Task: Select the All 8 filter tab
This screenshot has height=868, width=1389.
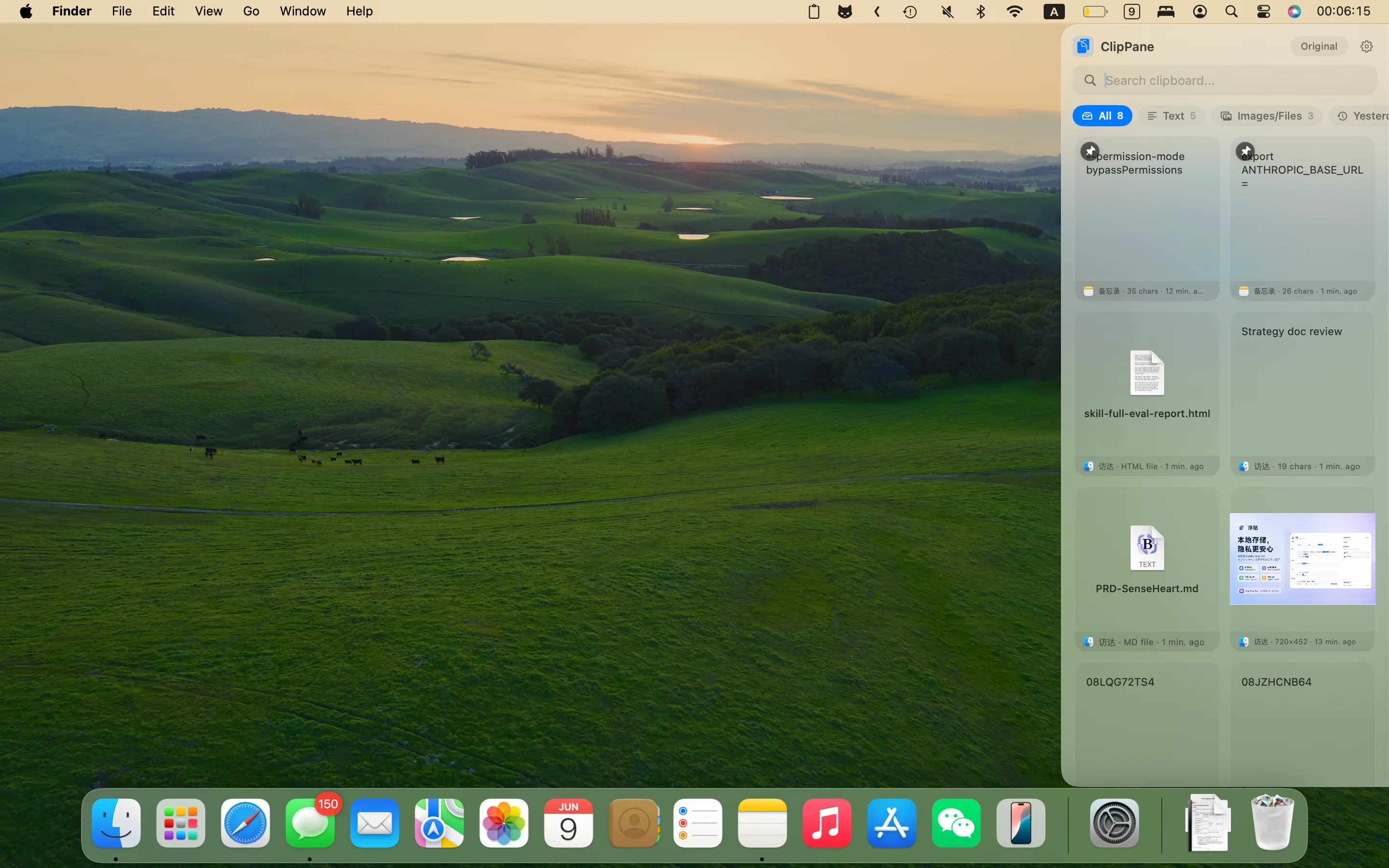Action: click(1102, 116)
